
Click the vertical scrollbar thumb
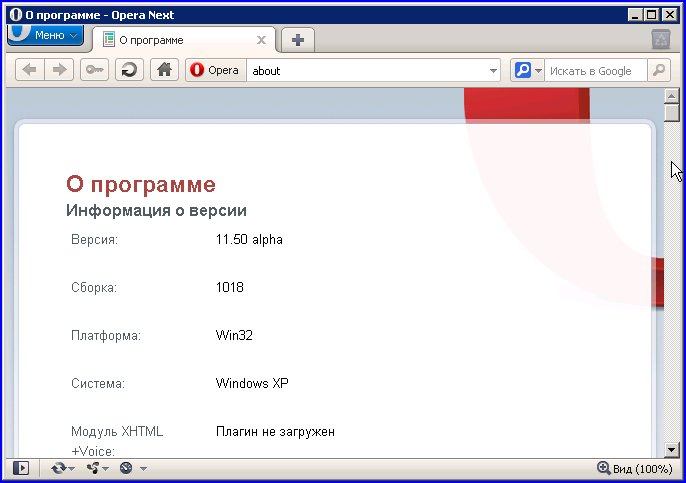coord(671,112)
